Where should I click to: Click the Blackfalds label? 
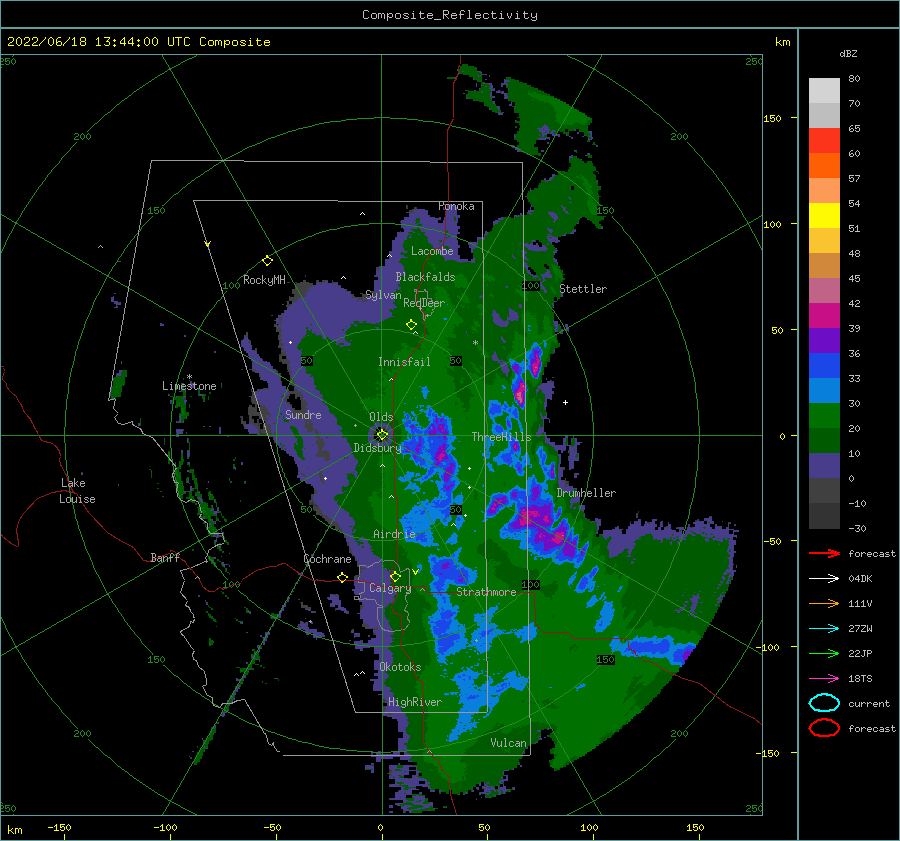pos(425,277)
